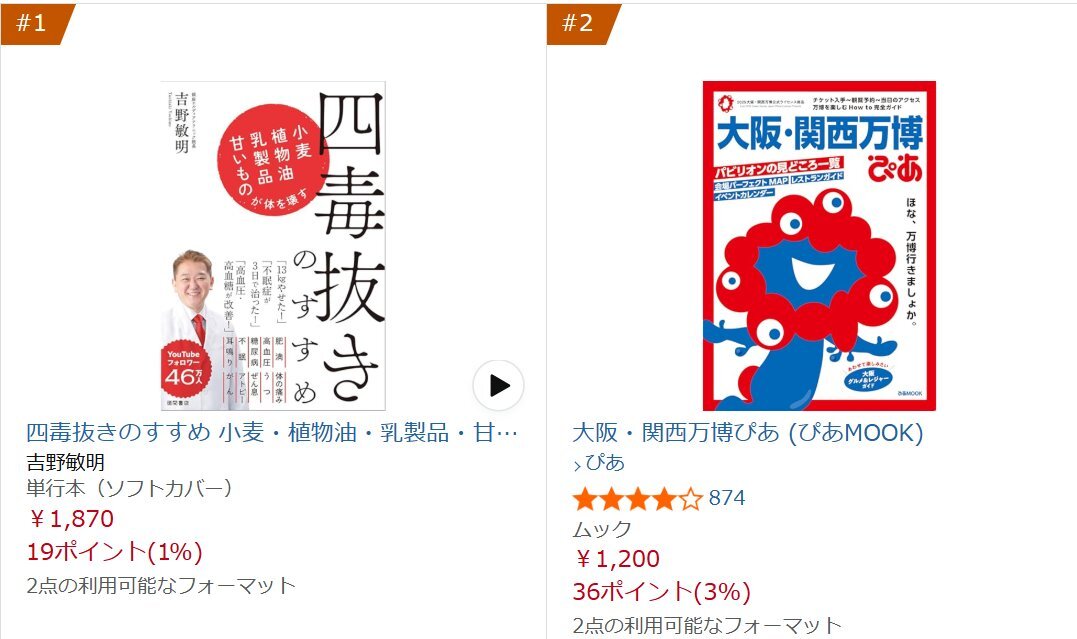The height and width of the screenshot is (639, 1077).
Task: Select the ￥1,200 price
Action: pyautogui.click(x=617, y=559)
